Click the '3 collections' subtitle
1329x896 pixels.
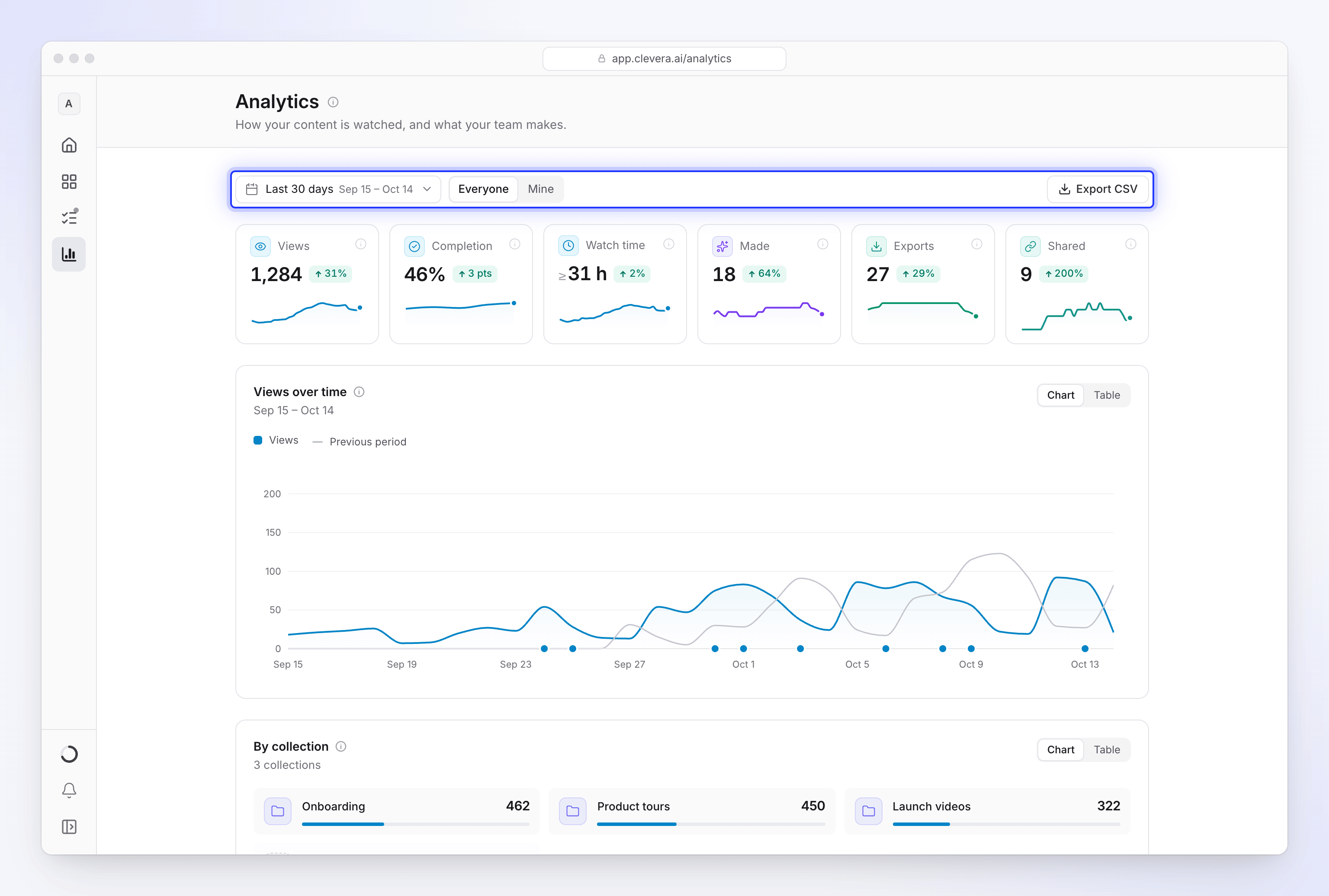click(x=287, y=765)
